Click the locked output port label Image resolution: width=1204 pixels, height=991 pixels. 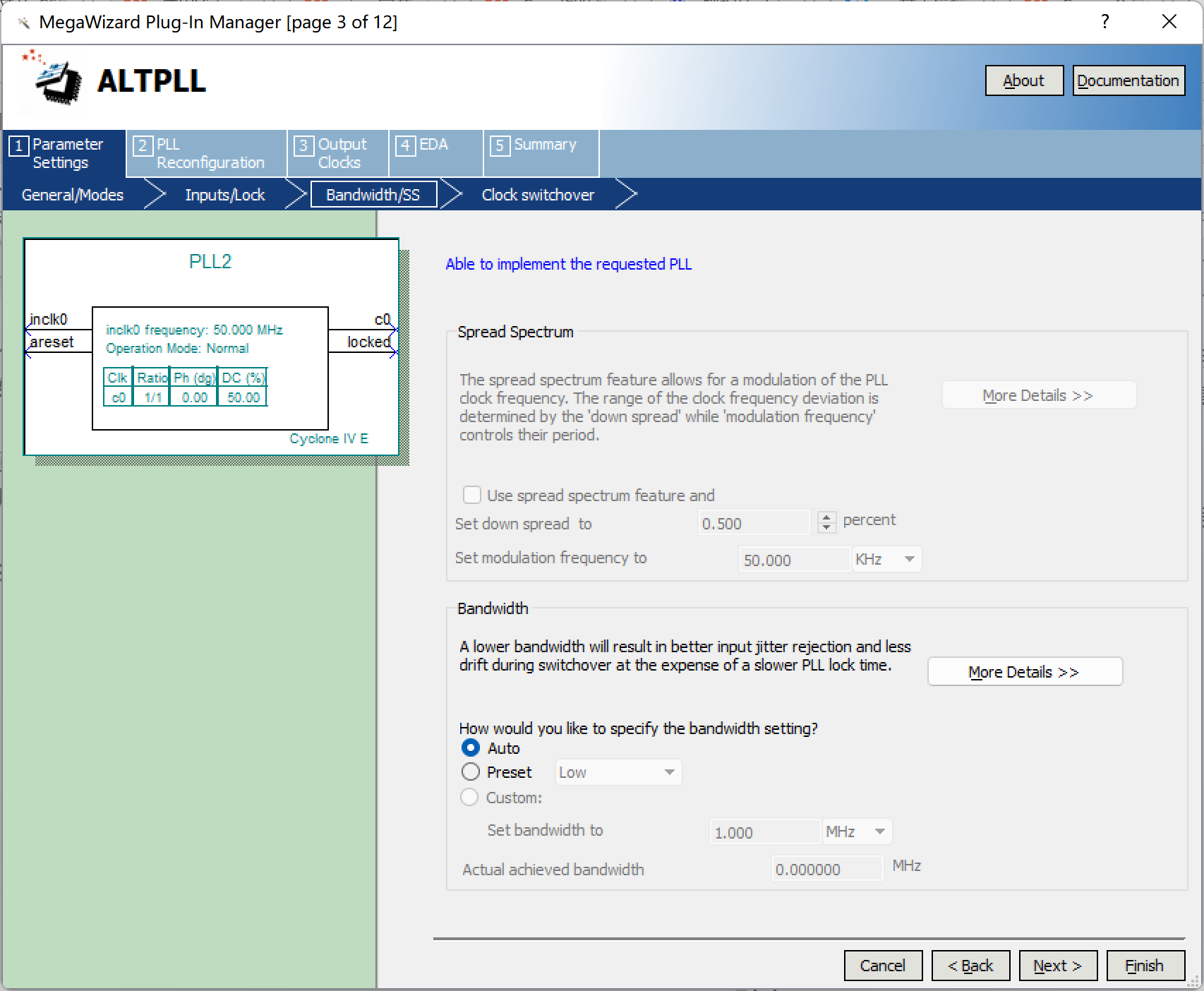point(368,342)
